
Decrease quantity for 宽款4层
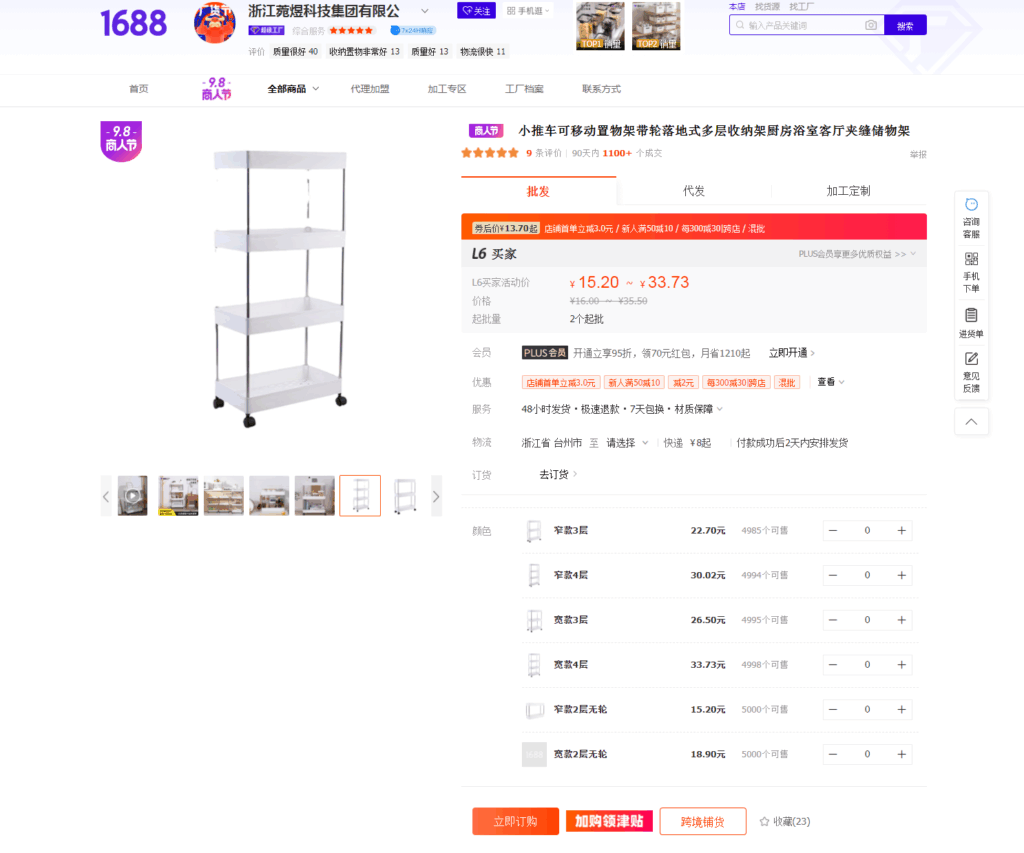tap(833, 665)
